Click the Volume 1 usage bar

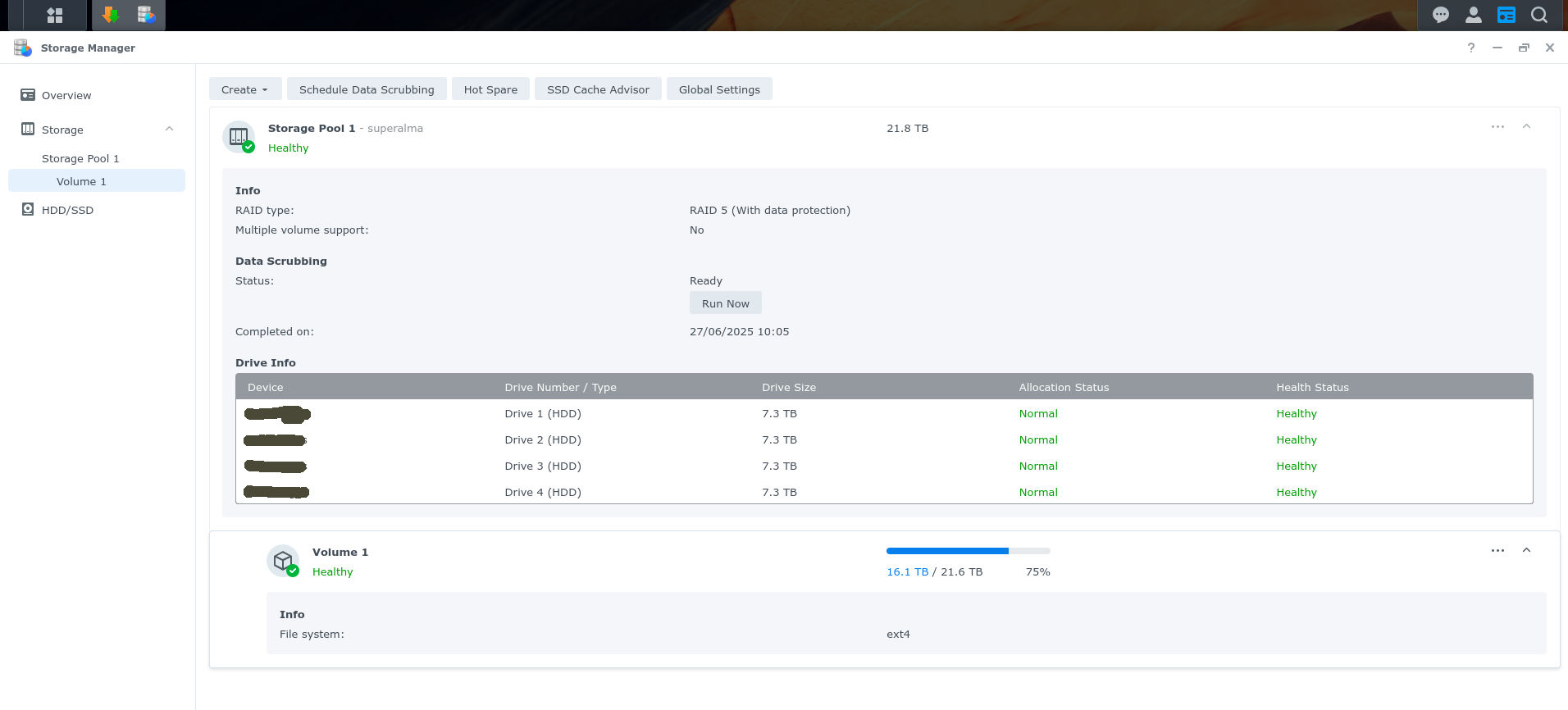pos(968,551)
